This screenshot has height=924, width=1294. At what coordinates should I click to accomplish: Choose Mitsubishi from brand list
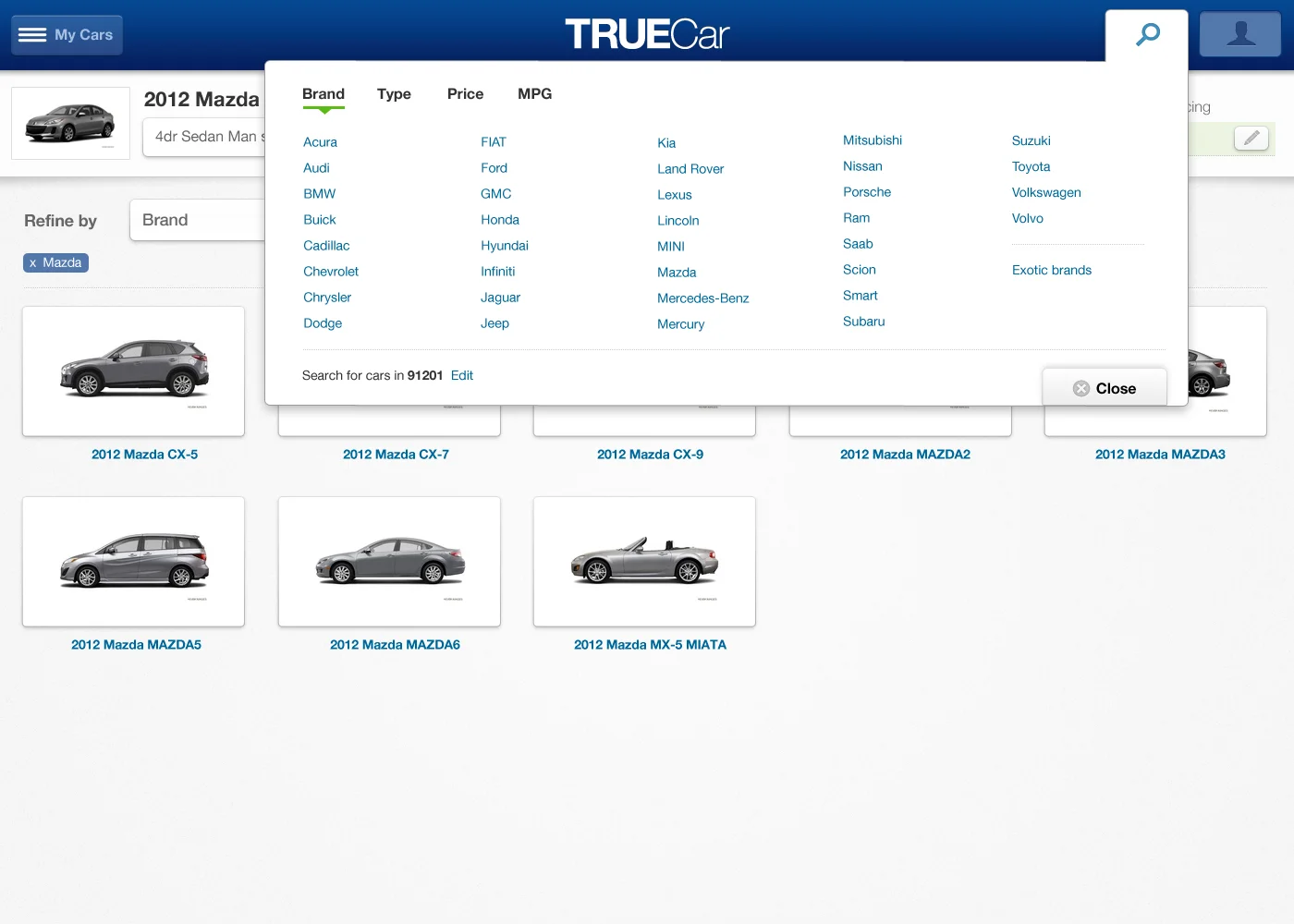coord(873,140)
